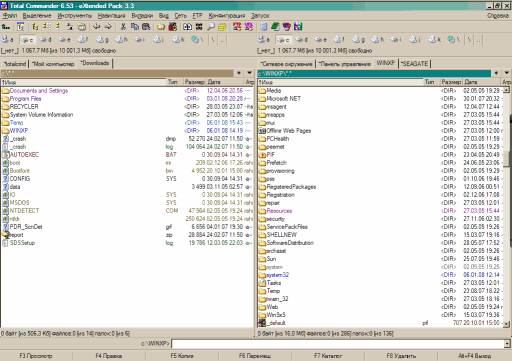Sort right panel by Тип column
This screenshot has width=512, height=361.
coord(432,82)
